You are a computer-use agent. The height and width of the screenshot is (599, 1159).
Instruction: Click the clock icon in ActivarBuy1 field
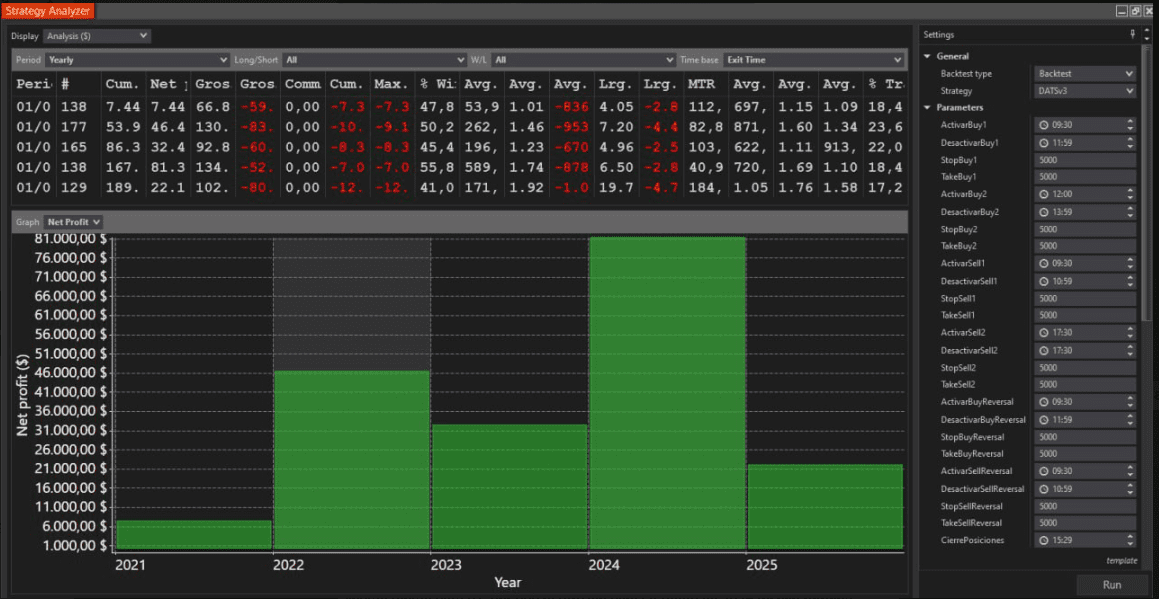1044,125
